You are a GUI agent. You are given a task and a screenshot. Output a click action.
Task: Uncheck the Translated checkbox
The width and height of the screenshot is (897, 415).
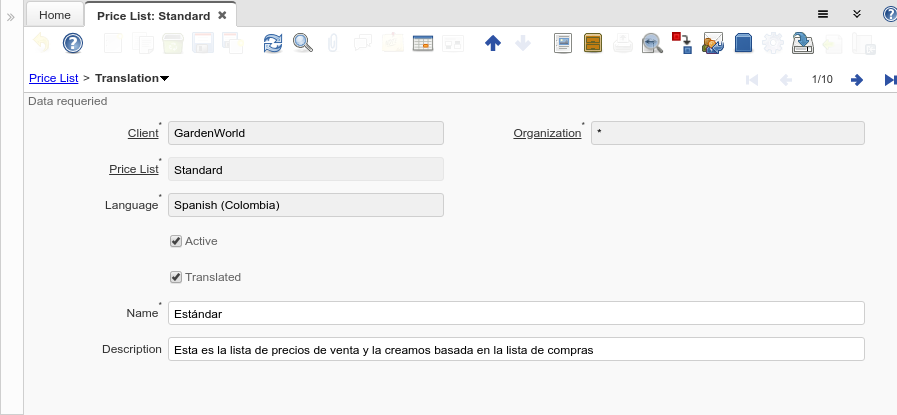(176, 277)
